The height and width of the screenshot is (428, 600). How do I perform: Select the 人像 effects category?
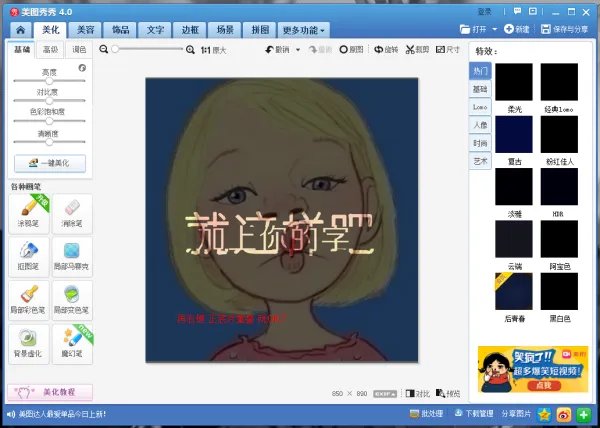[x=480, y=125]
